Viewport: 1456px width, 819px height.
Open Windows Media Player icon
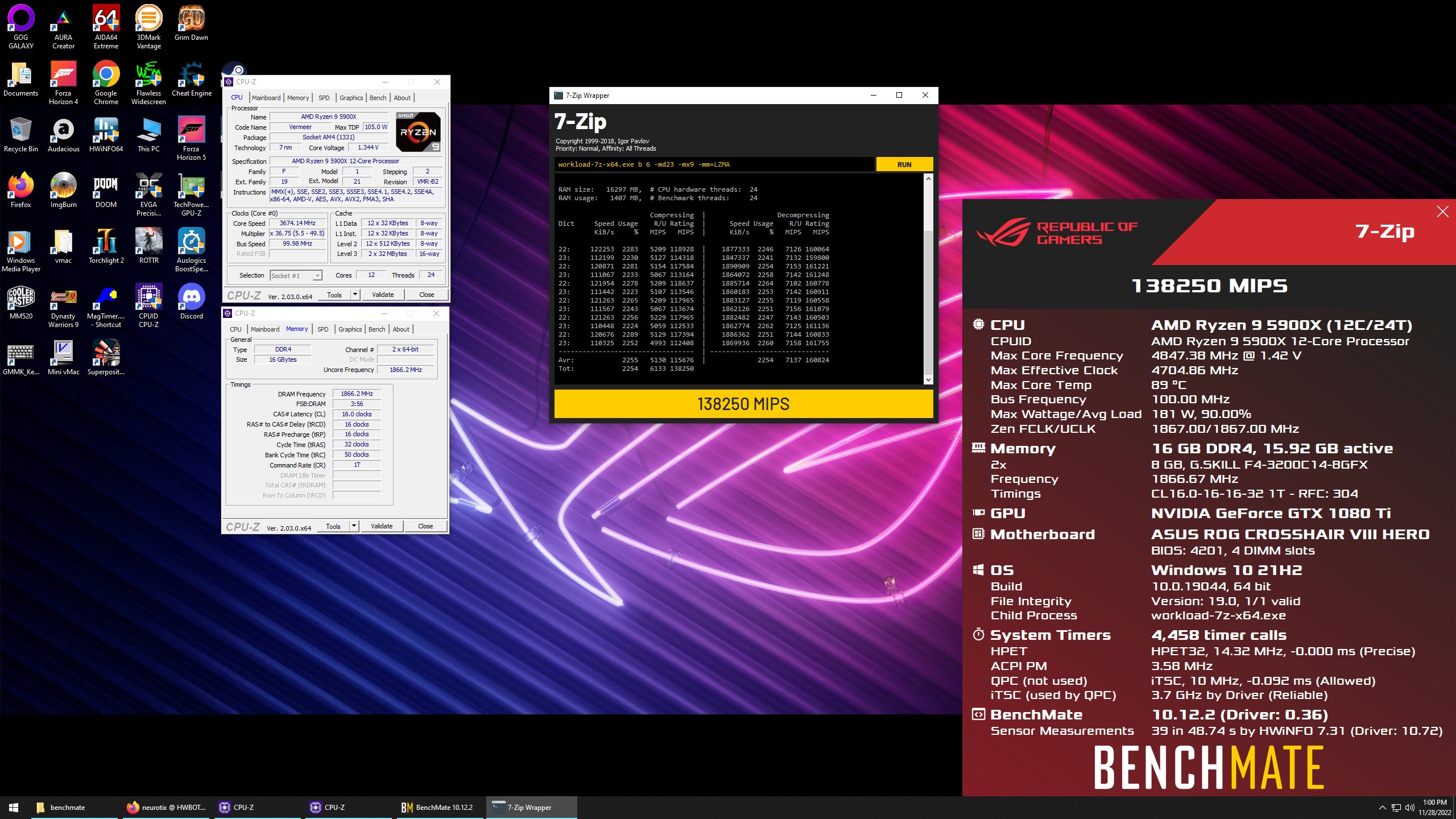(x=21, y=250)
